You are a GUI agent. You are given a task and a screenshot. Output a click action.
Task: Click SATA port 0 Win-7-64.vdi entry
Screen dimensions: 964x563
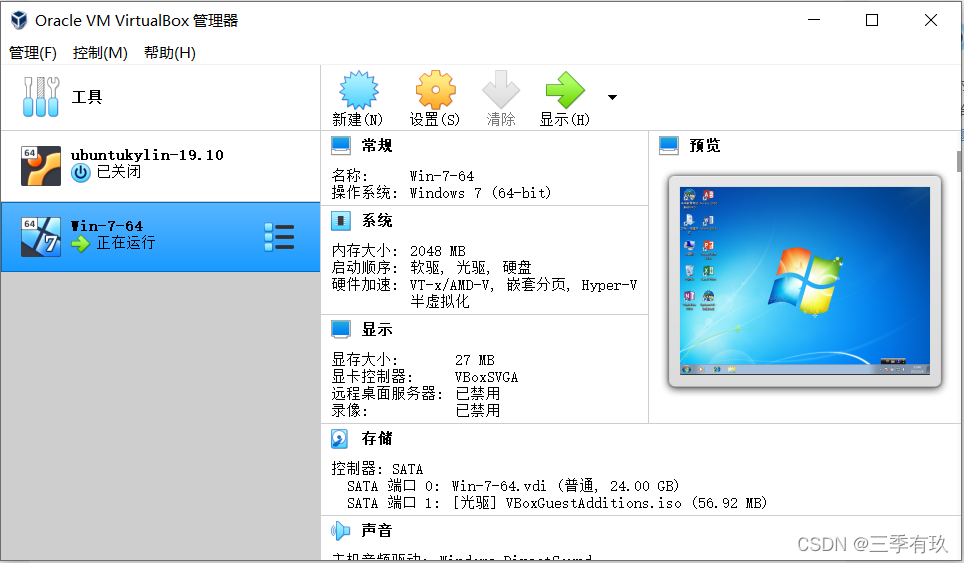(513, 486)
